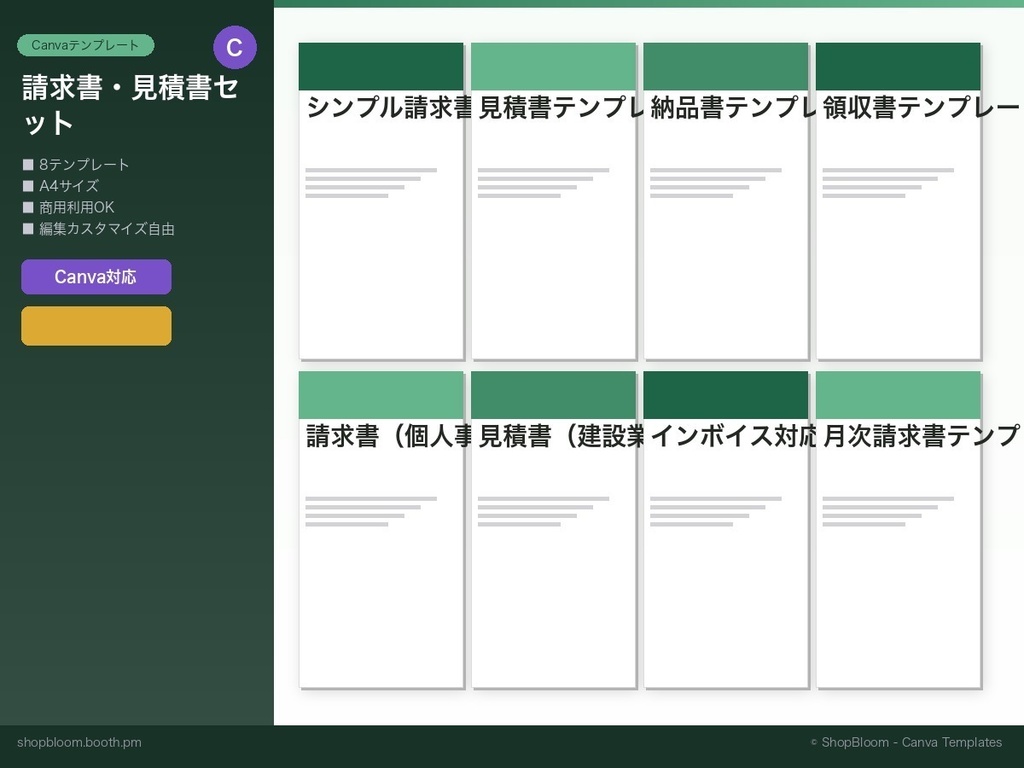Click the circular "C" shop avatar icon
The height and width of the screenshot is (768, 1024).
pyautogui.click(x=236, y=46)
